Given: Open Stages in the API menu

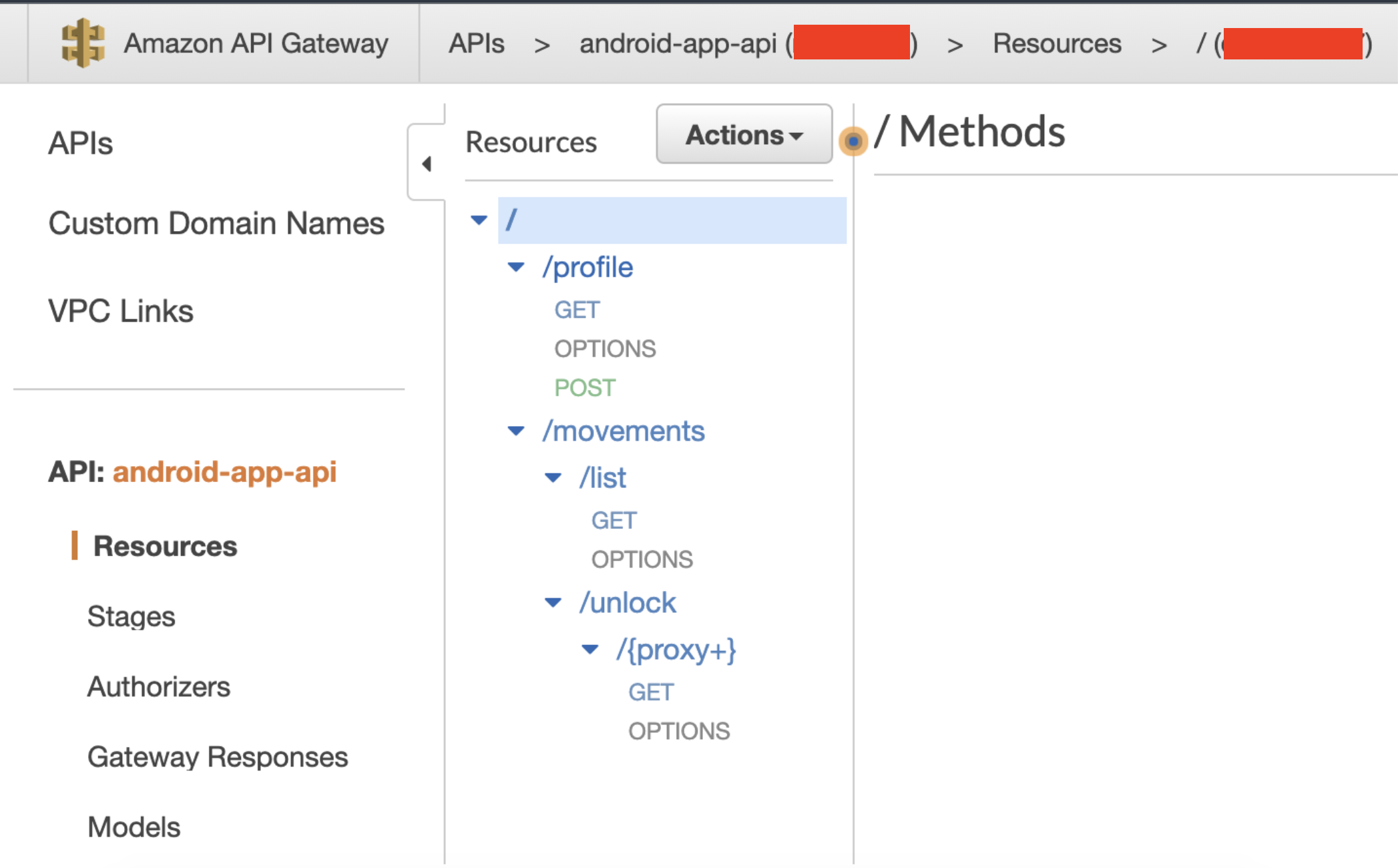Looking at the screenshot, I should [131, 616].
